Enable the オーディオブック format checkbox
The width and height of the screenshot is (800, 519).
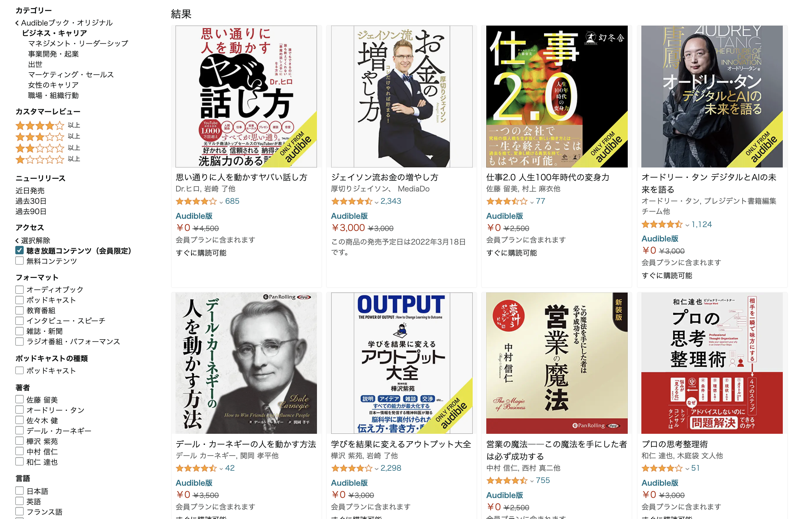pos(19,289)
